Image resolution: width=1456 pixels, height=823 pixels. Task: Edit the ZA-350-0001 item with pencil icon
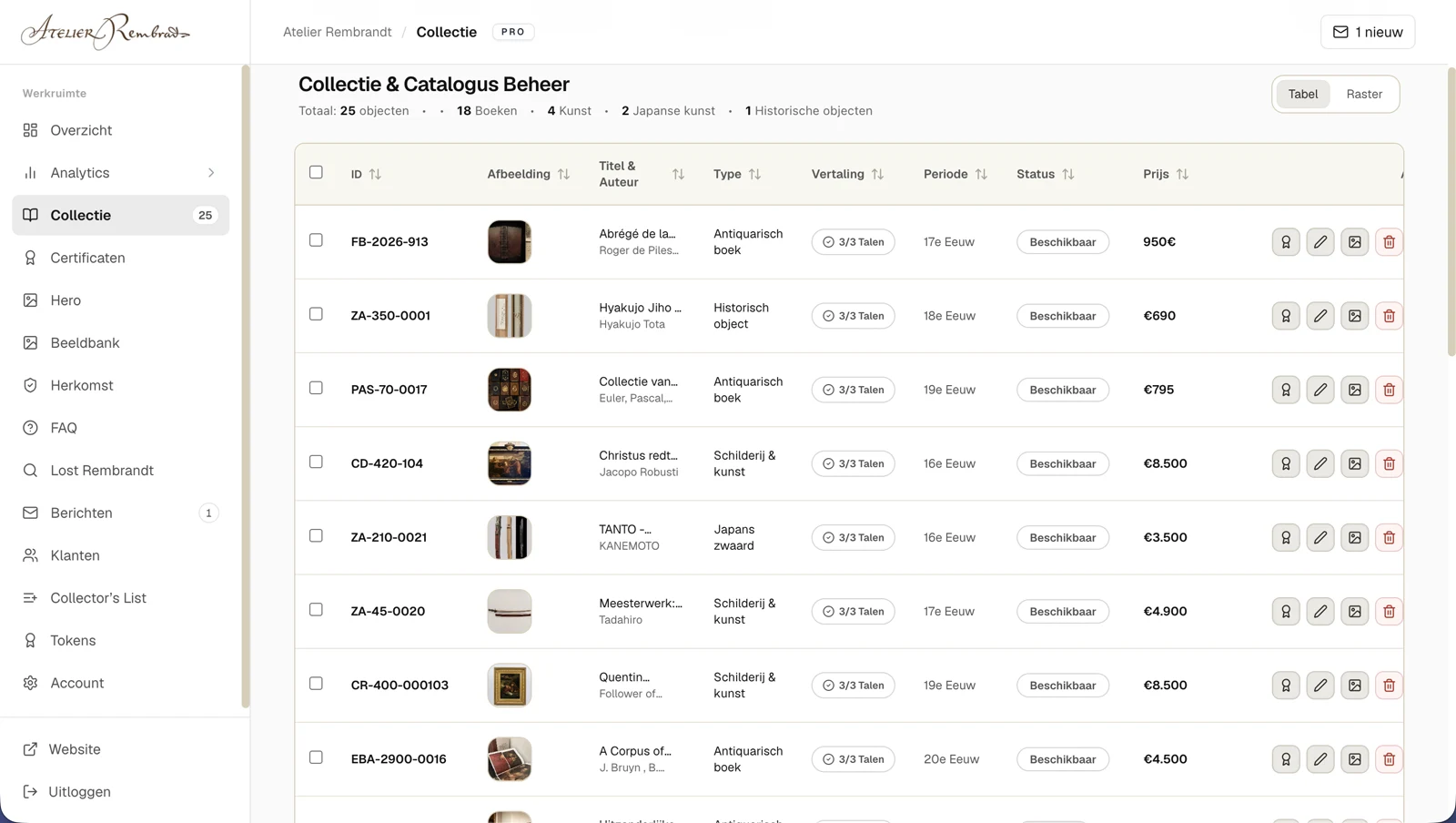point(1320,316)
